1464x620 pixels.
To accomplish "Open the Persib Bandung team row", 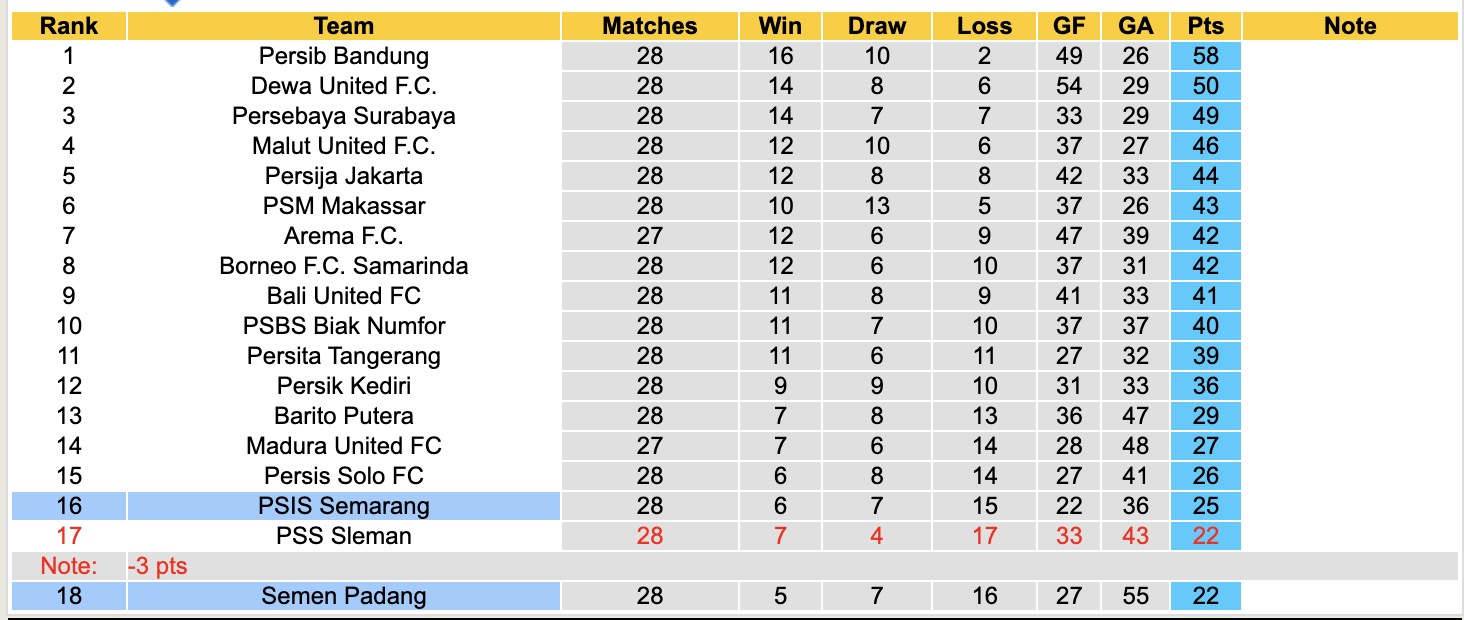I will (343, 56).
